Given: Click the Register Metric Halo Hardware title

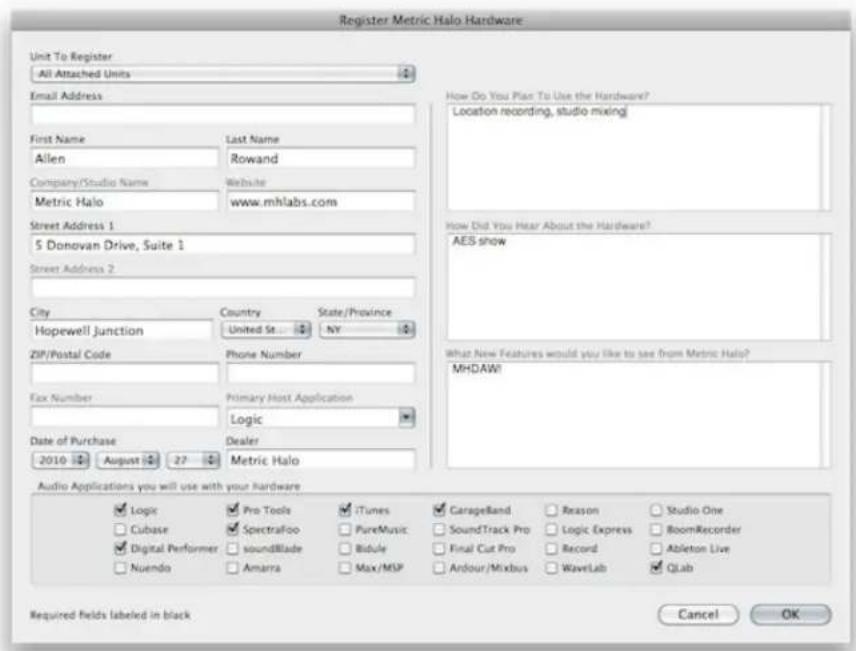Looking at the screenshot, I should pos(431,21).
